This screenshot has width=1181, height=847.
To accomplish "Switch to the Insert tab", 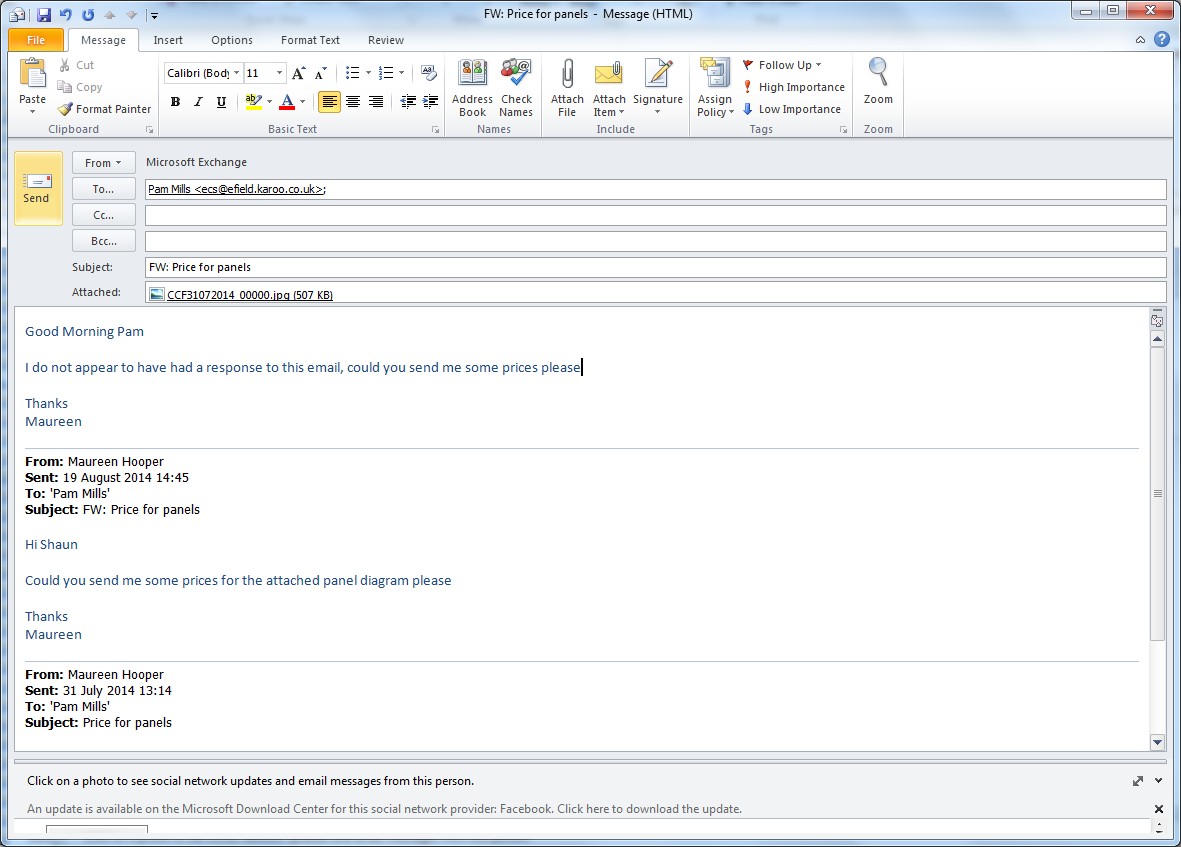I will pyautogui.click(x=168, y=40).
